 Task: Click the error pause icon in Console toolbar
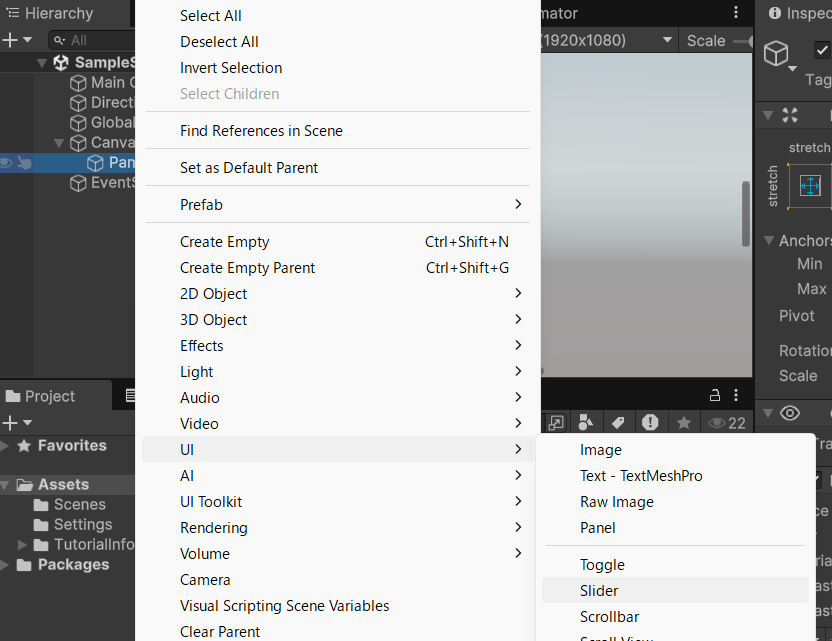[649, 423]
